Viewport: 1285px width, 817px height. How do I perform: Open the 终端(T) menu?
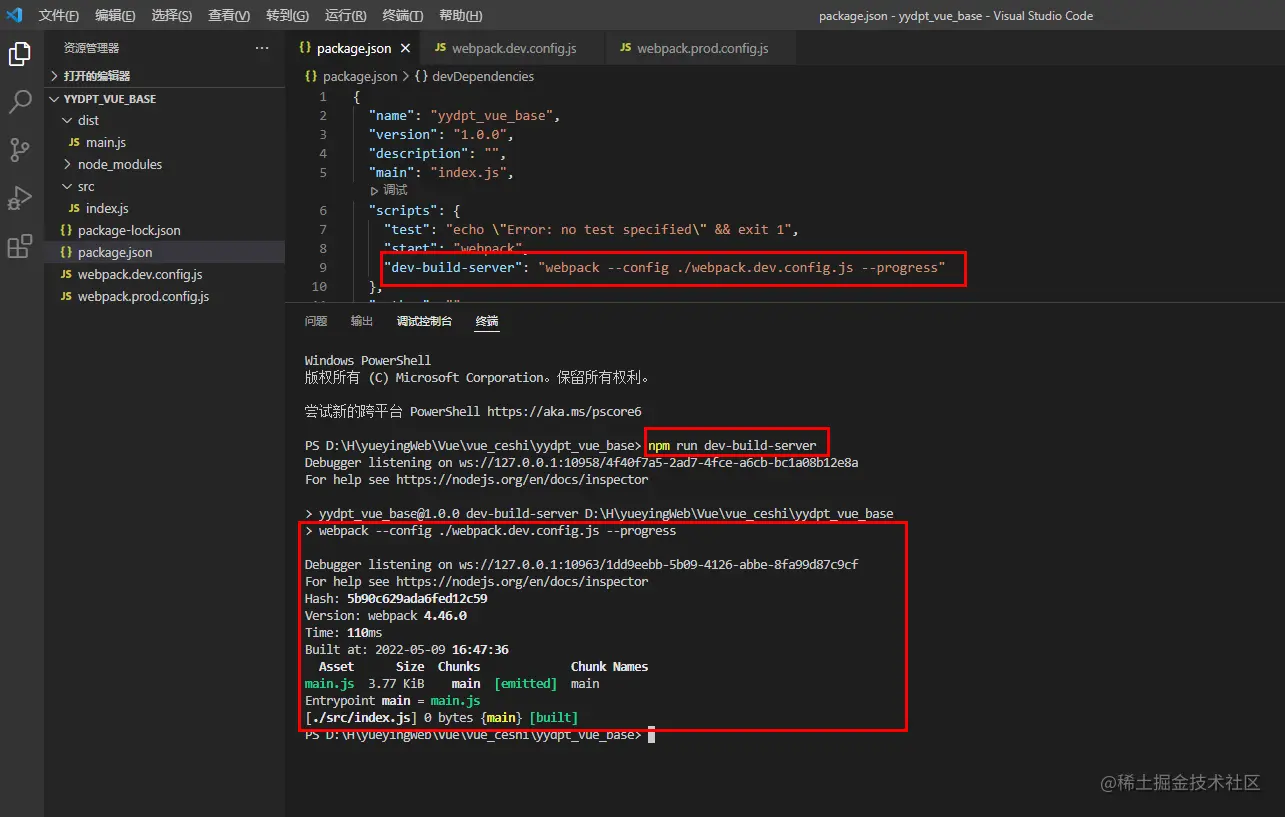point(403,16)
